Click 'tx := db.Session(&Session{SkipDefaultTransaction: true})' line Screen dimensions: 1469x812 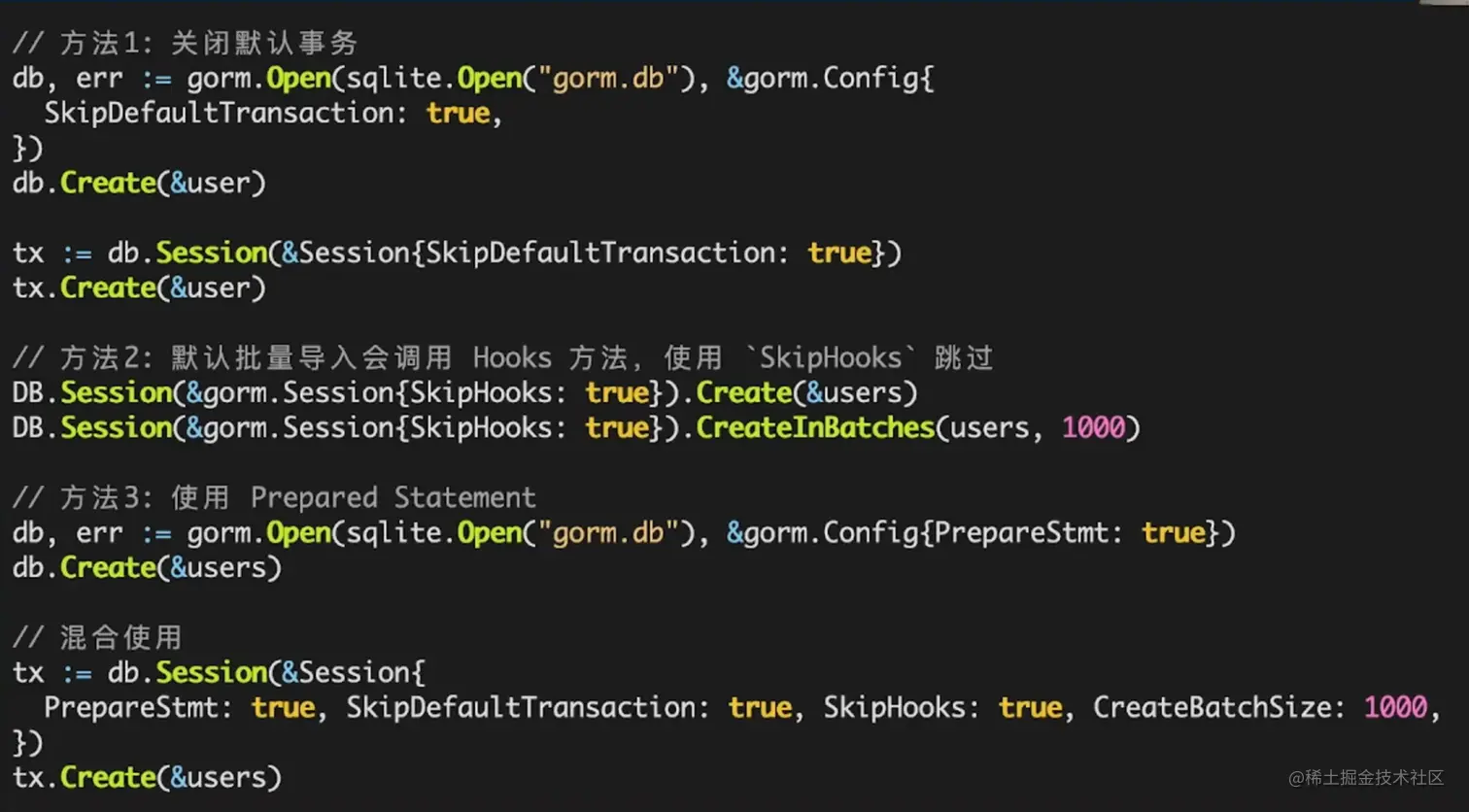coord(457,253)
